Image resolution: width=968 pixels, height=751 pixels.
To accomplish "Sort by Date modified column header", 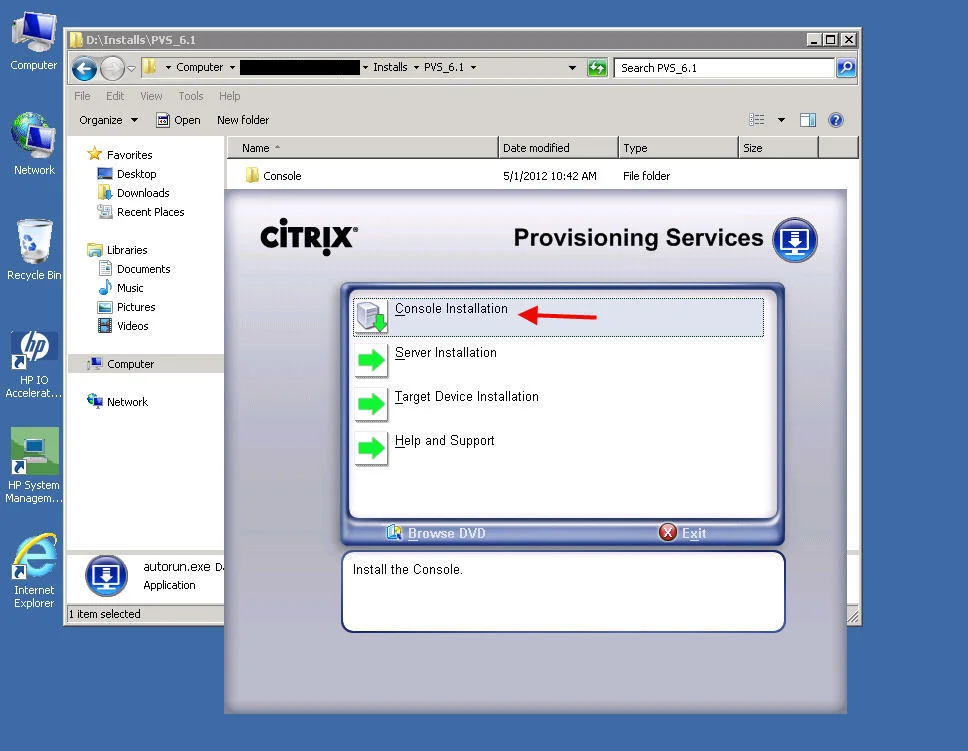I will pyautogui.click(x=558, y=148).
